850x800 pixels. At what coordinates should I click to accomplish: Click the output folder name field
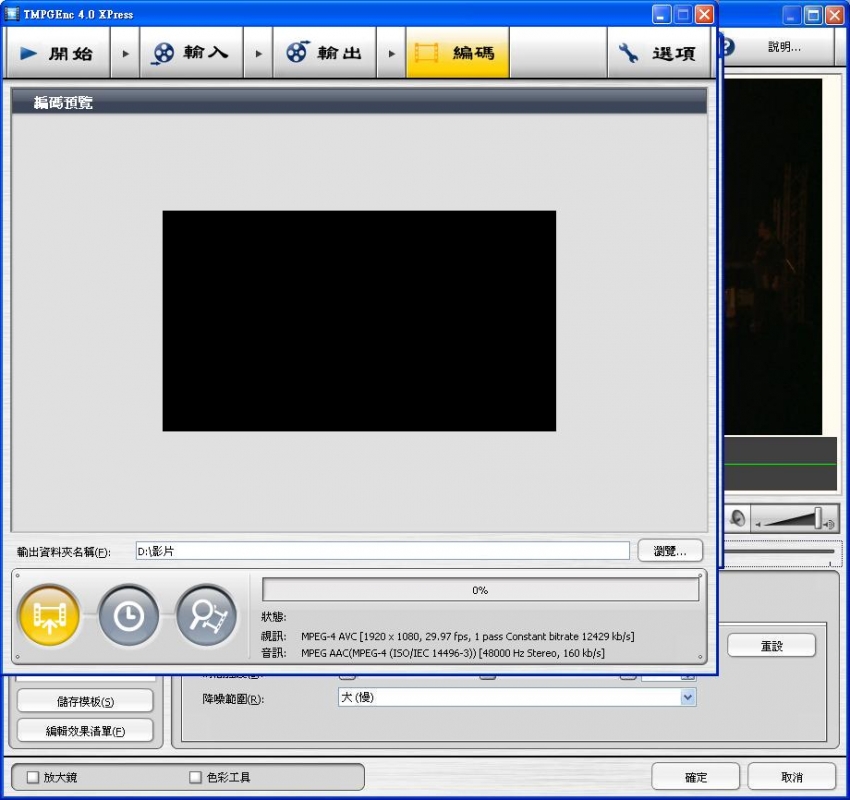coord(382,551)
